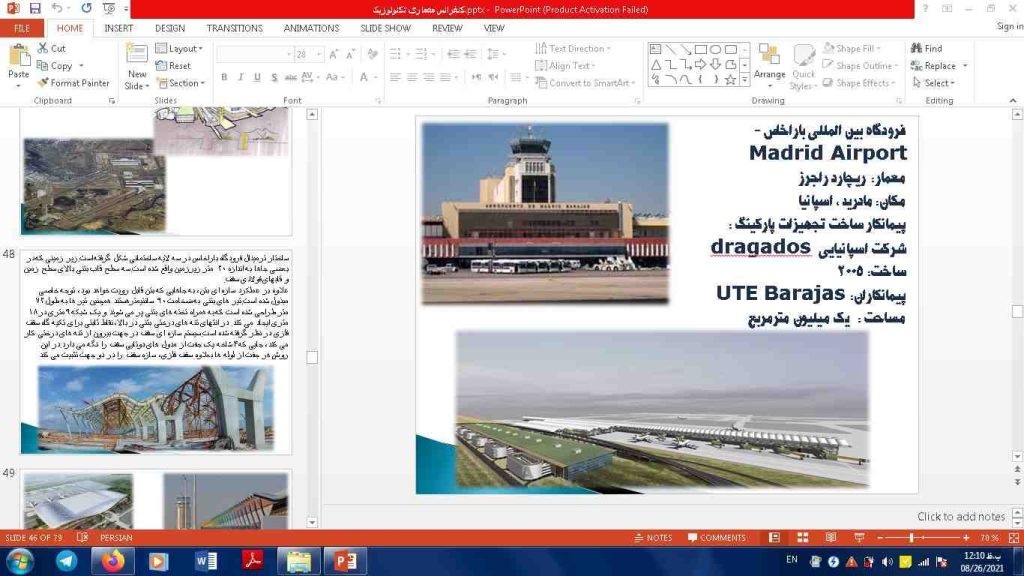Click the Cut scissors icon
Viewport: 1024px width, 576px height.
click(43, 48)
